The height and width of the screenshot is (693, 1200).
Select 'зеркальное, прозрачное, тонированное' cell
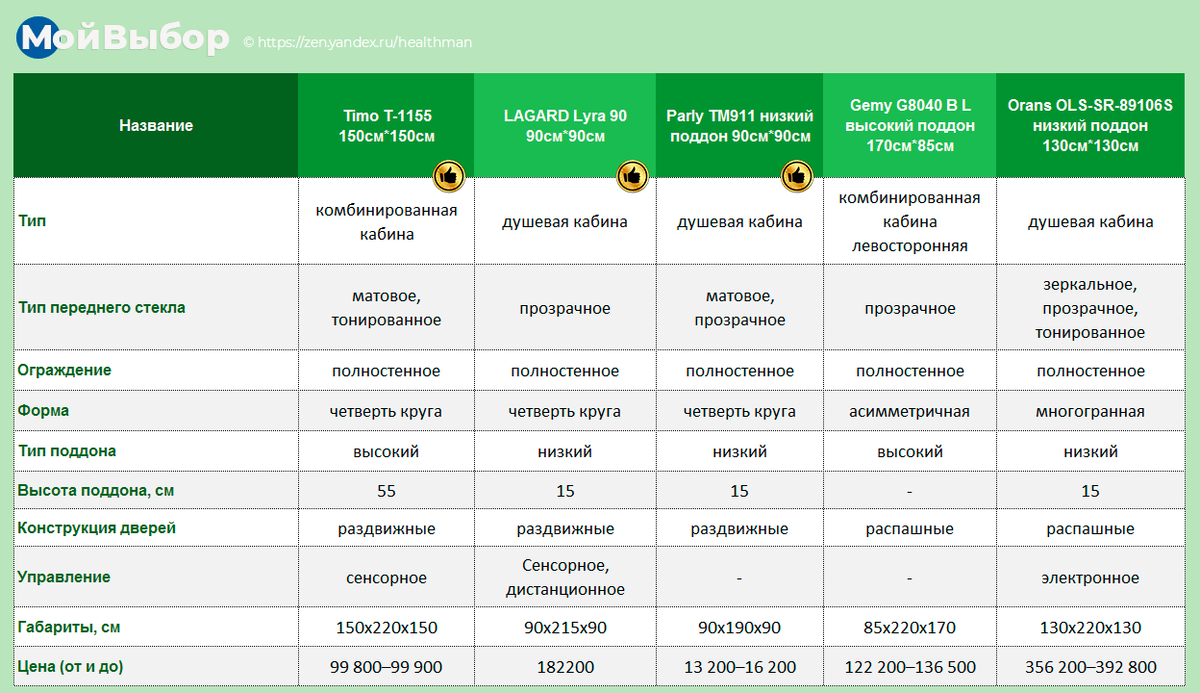(1090, 308)
